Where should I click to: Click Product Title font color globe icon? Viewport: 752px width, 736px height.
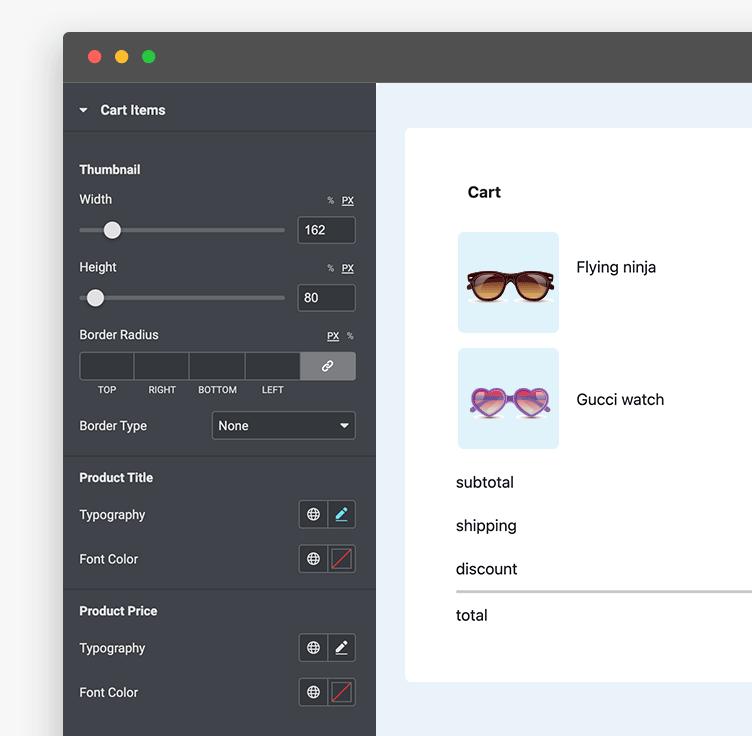click(x=314, y=559)
